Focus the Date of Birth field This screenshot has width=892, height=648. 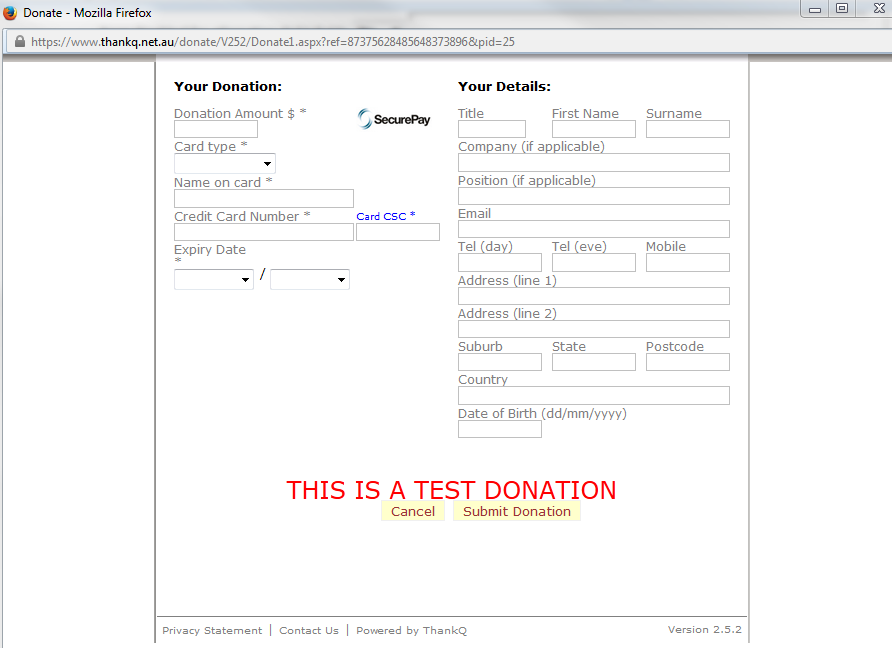point(500,429)
